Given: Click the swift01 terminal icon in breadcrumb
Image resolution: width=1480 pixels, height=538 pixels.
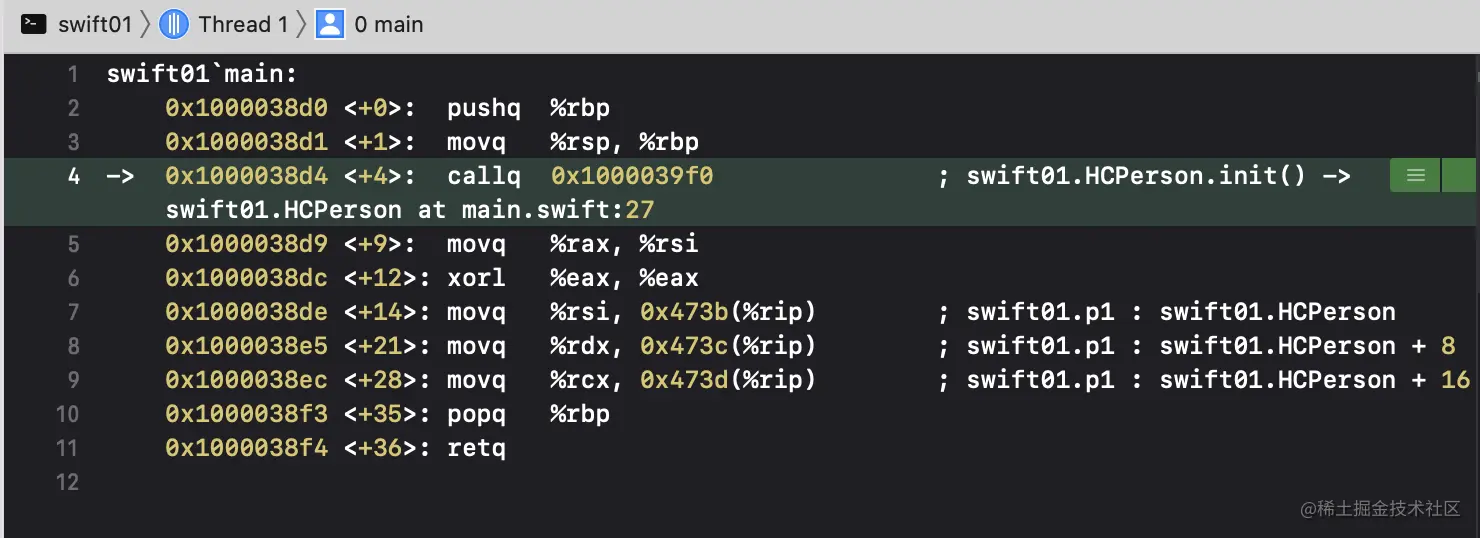Looking at the screenshot, I should pos(35,24).
